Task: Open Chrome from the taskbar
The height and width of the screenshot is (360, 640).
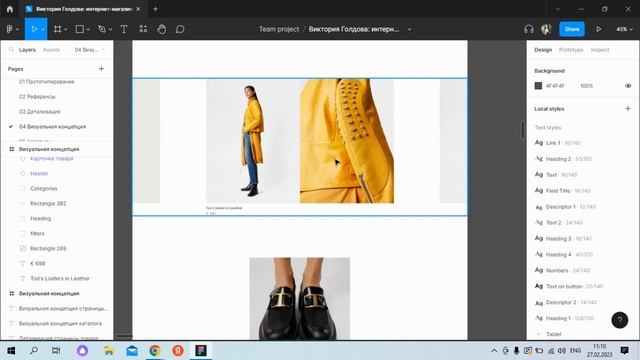Action: pyautogui.click(x=155, y=350)
